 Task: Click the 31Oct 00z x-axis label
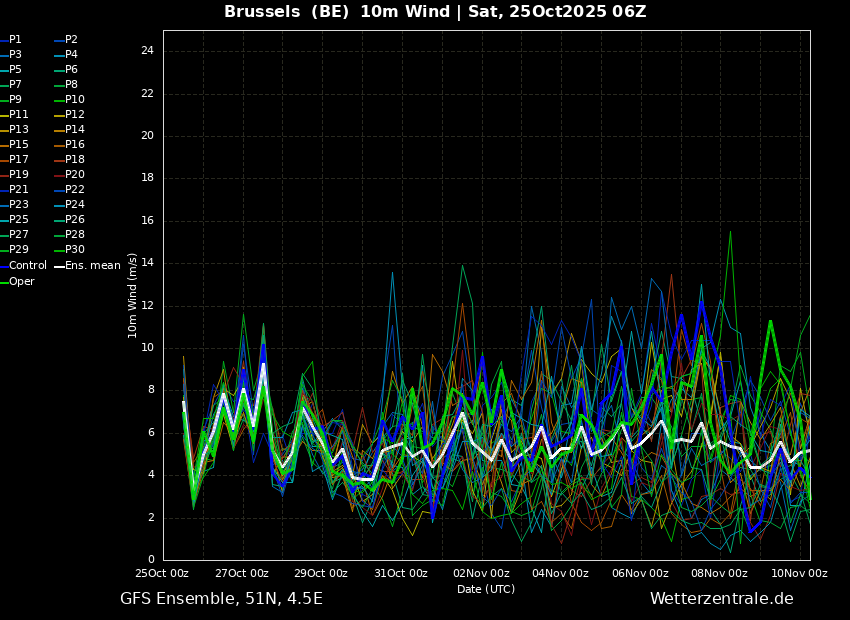(x=401, y=573)
